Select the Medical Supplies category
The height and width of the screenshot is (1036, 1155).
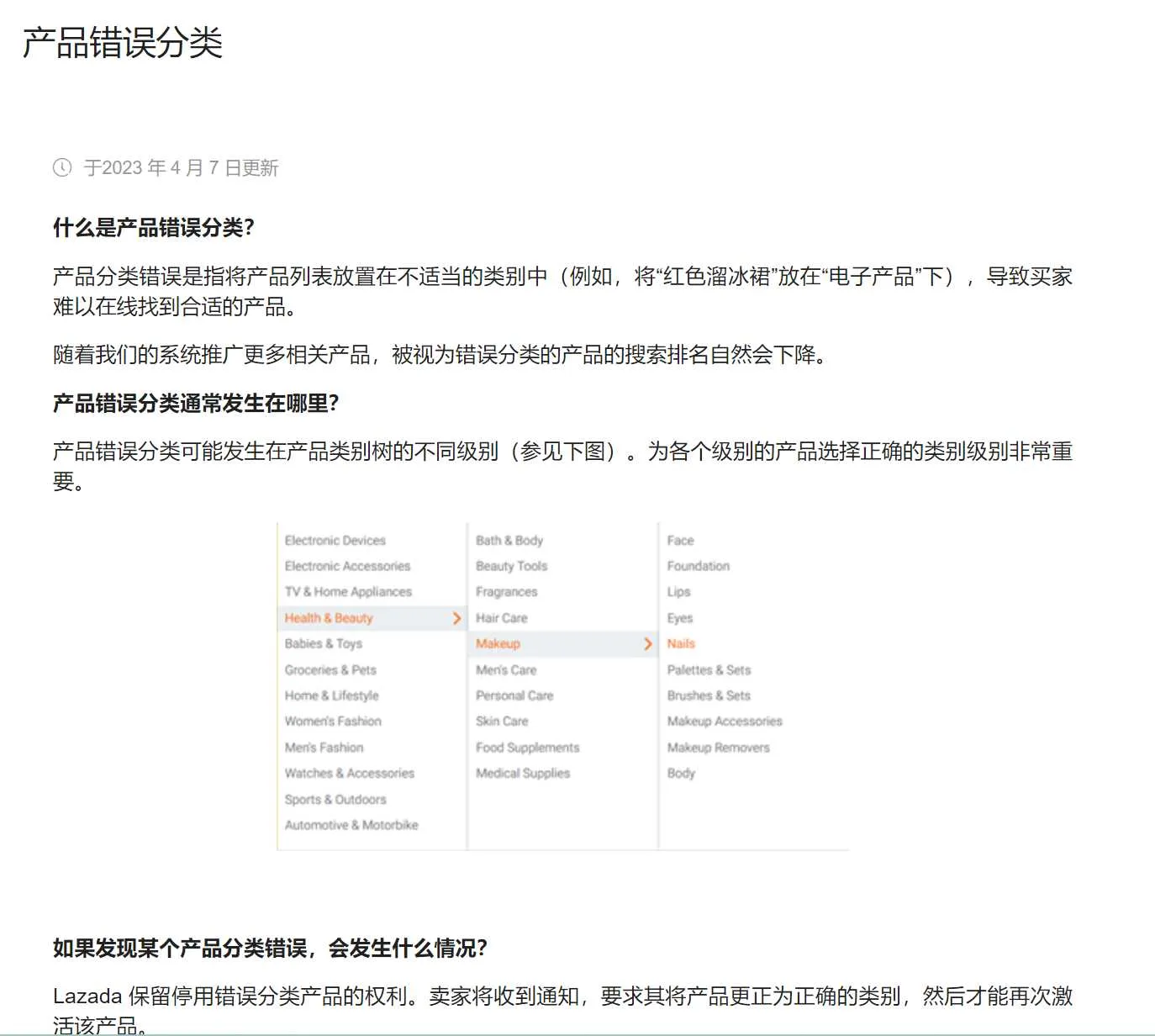coord(523,773)
